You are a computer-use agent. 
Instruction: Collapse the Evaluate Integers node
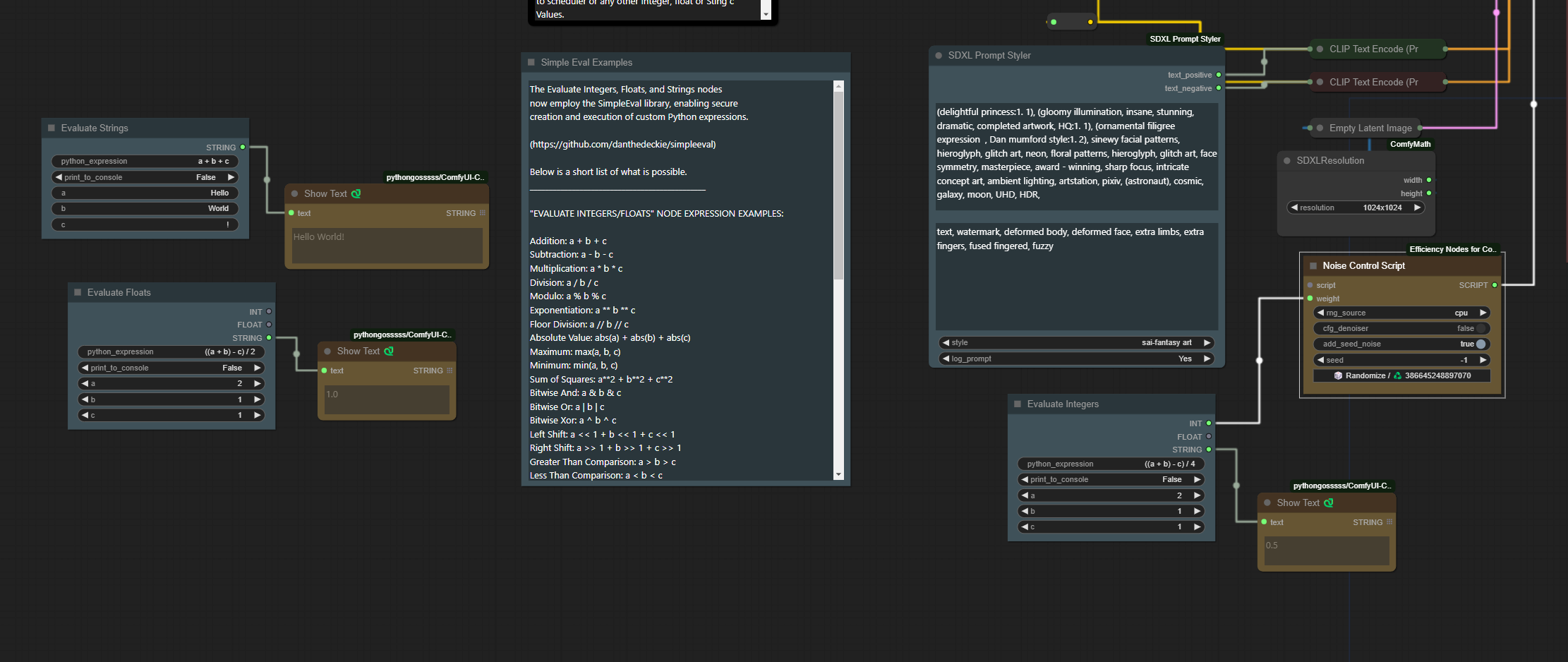pos(1018,404)
